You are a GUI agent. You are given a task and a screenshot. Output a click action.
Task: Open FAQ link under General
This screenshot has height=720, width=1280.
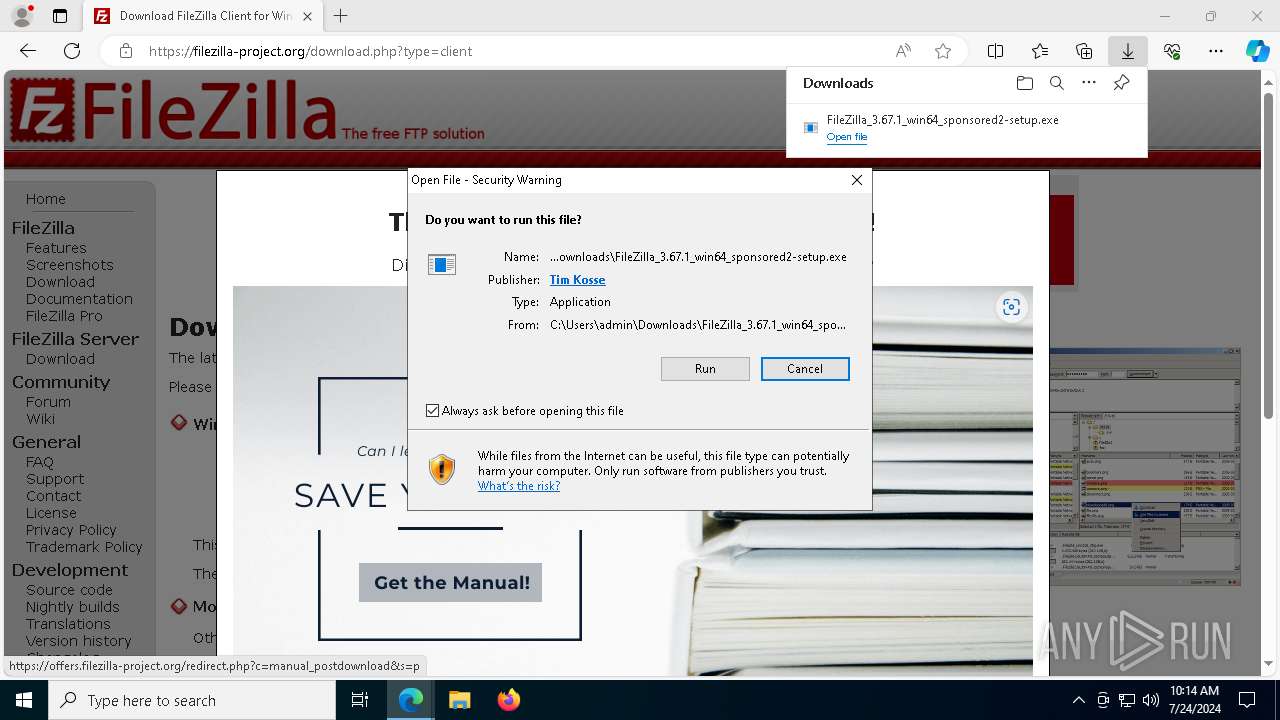[40, 462]
